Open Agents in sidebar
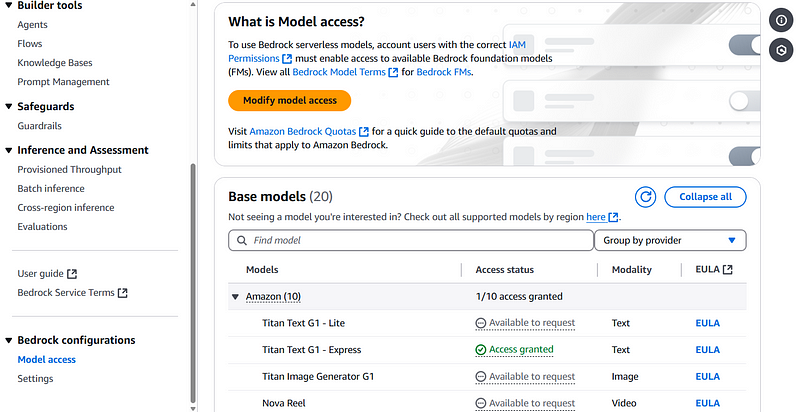This screenshot has width=800, height=412. (32, 24)
